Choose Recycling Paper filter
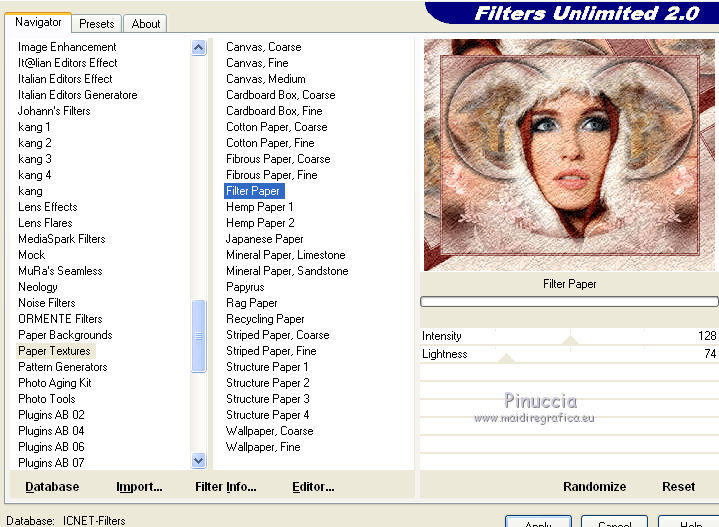 point(265,319)
